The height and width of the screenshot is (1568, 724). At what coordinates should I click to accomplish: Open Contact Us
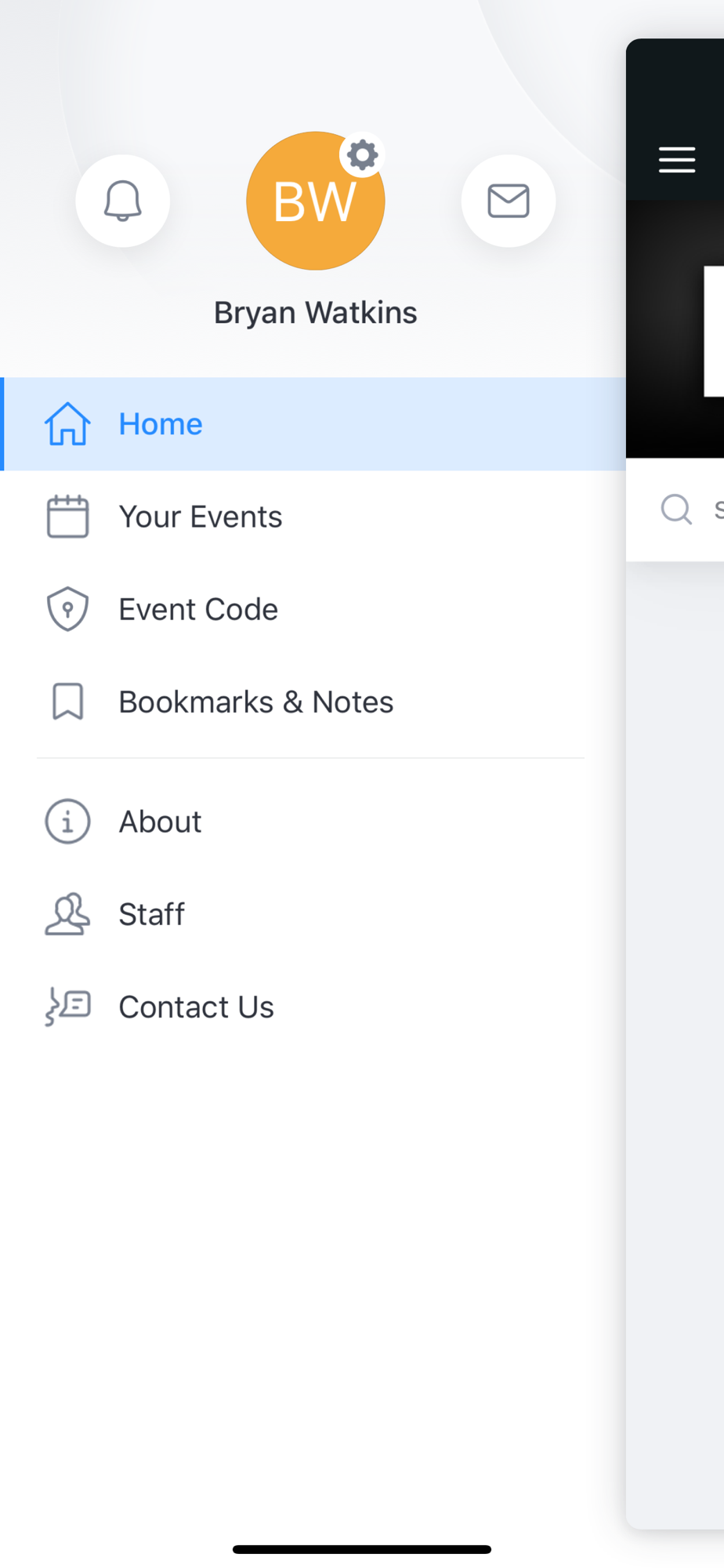click(x=313, y=1007)
